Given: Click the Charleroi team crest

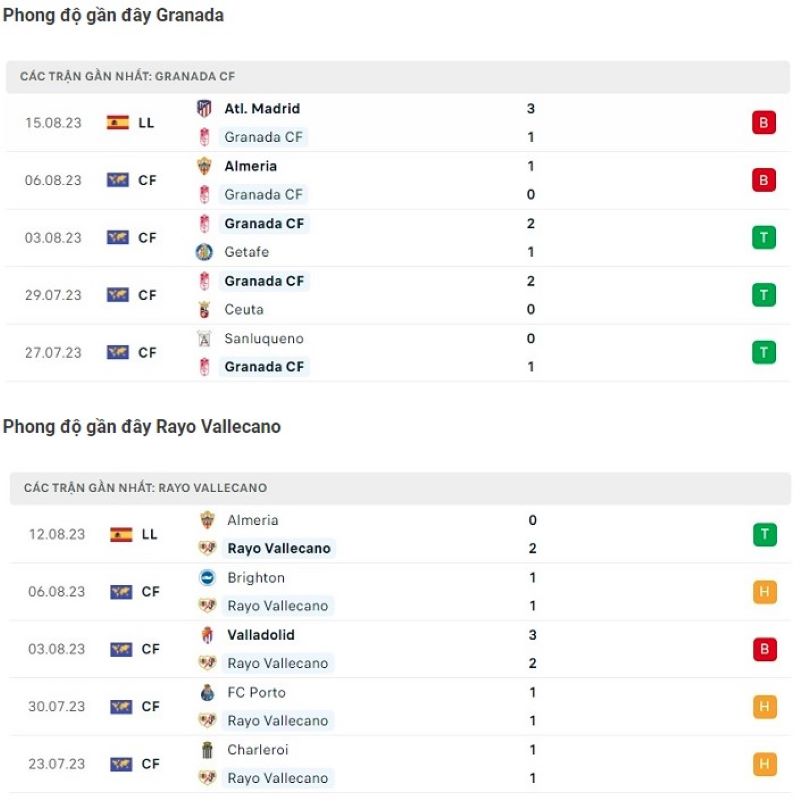Looking at the screenshot, I should 207,750.
